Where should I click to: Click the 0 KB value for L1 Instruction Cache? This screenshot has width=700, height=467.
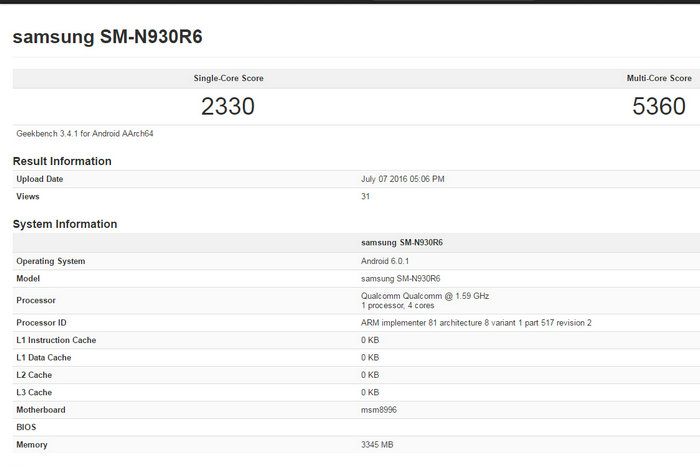(x=370, y=340)
